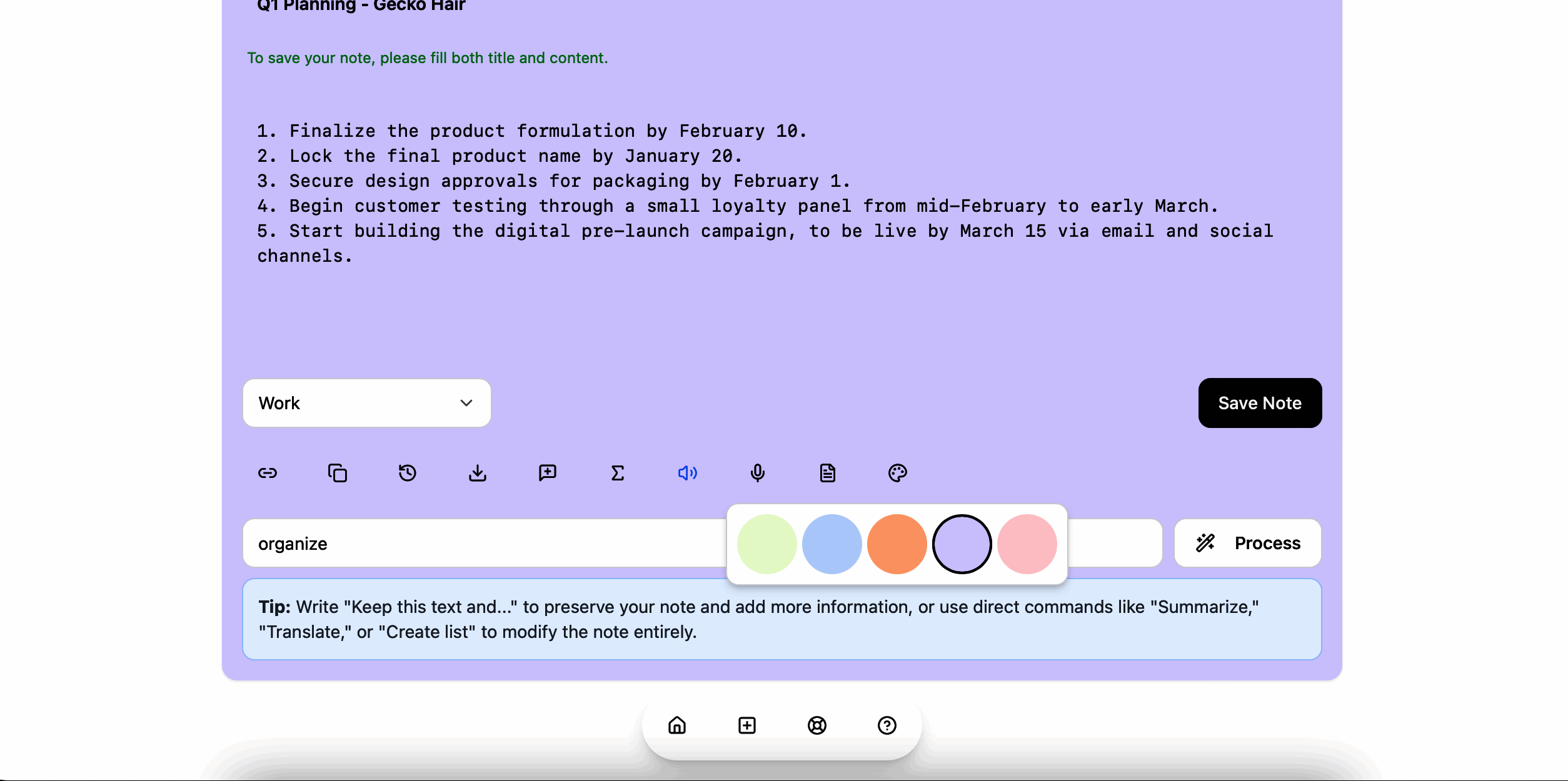This screenshot has width=1568, height=781.
Task: Select the orange color swatch
Action: pyautogui.click(x=897, y=544)
